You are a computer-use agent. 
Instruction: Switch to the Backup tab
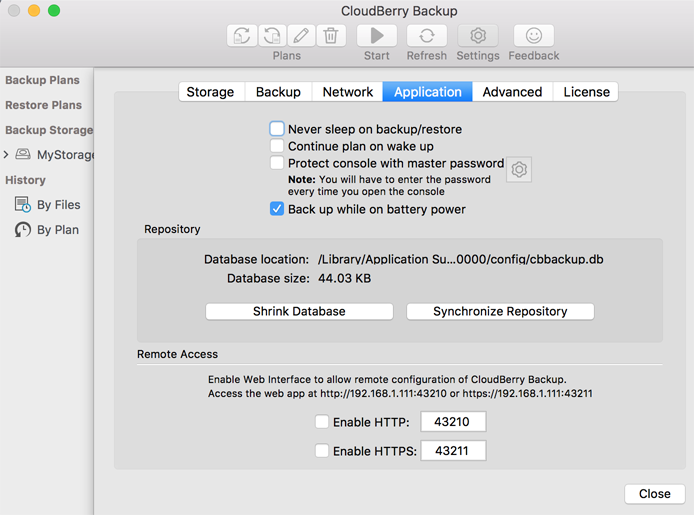[278, 92]
